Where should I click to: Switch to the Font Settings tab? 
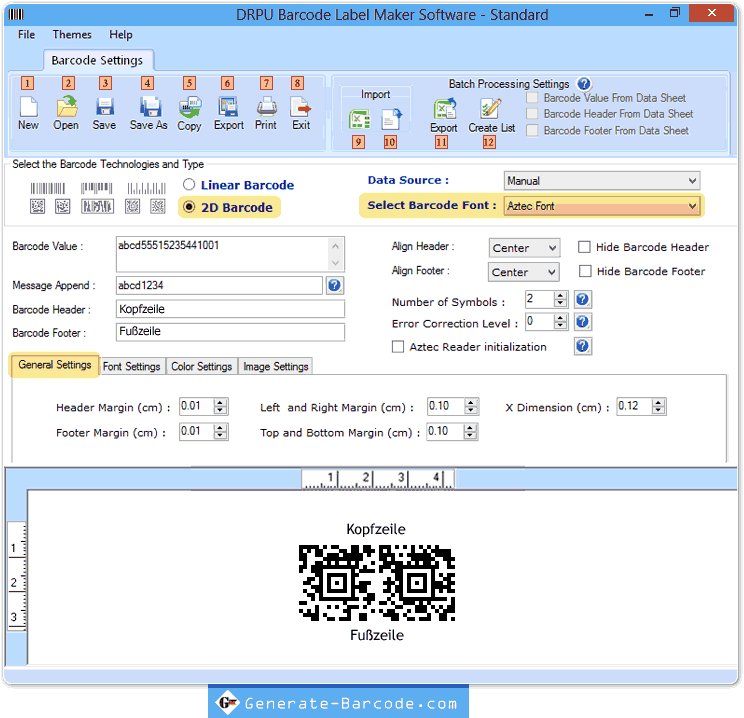tap(131, 366)
